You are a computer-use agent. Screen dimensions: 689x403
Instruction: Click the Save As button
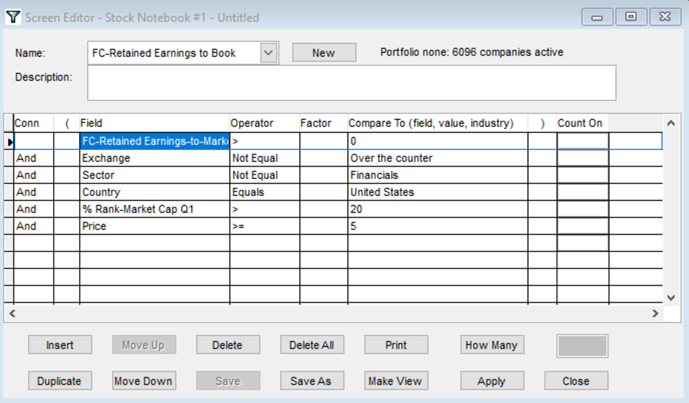tap(312, 381)
